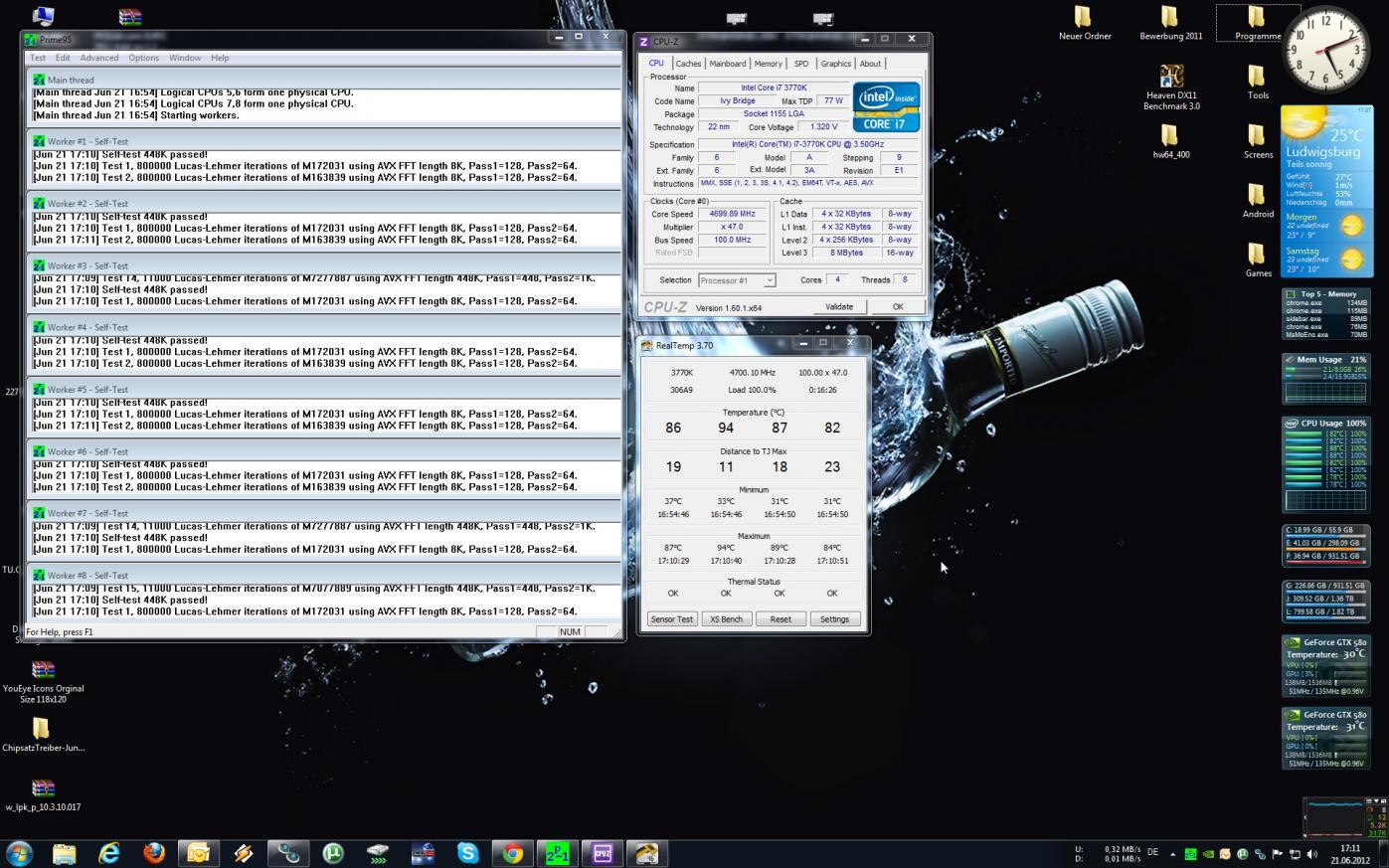Screen dimensions: 1389x868
Task: Click the analog clock gadget
Action: [1326, 49]
